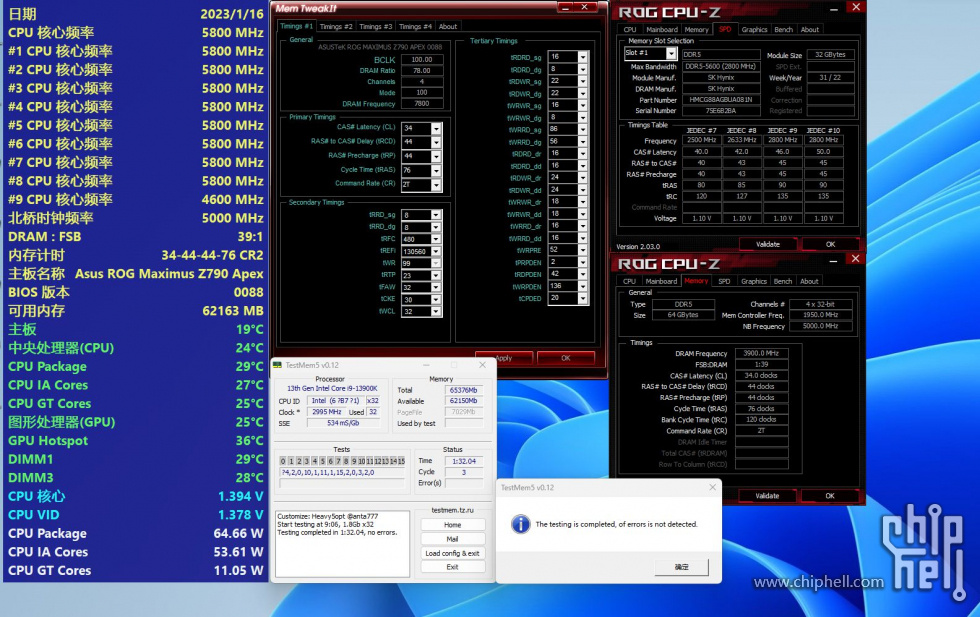Select the Timings #4 tab in MemTweakIt
The image size is (980, 617).
[x=415, y=26]
